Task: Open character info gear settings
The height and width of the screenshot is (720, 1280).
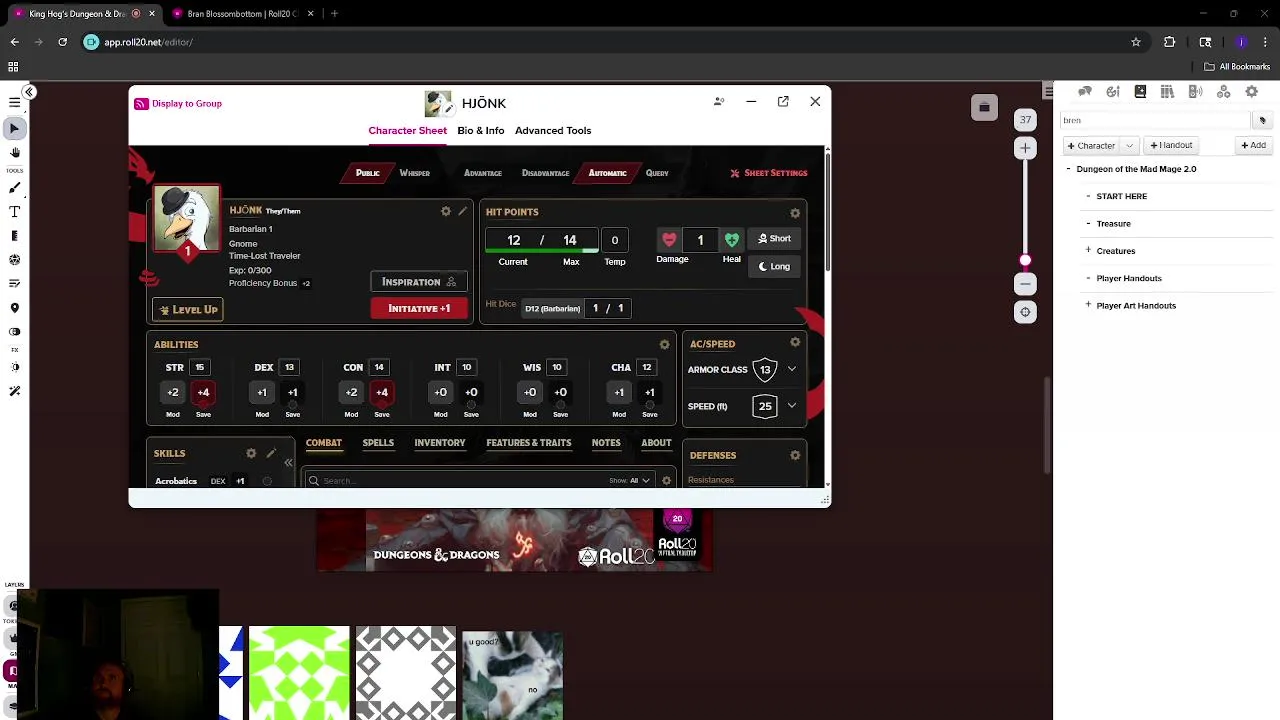Action: pos(446,211)
